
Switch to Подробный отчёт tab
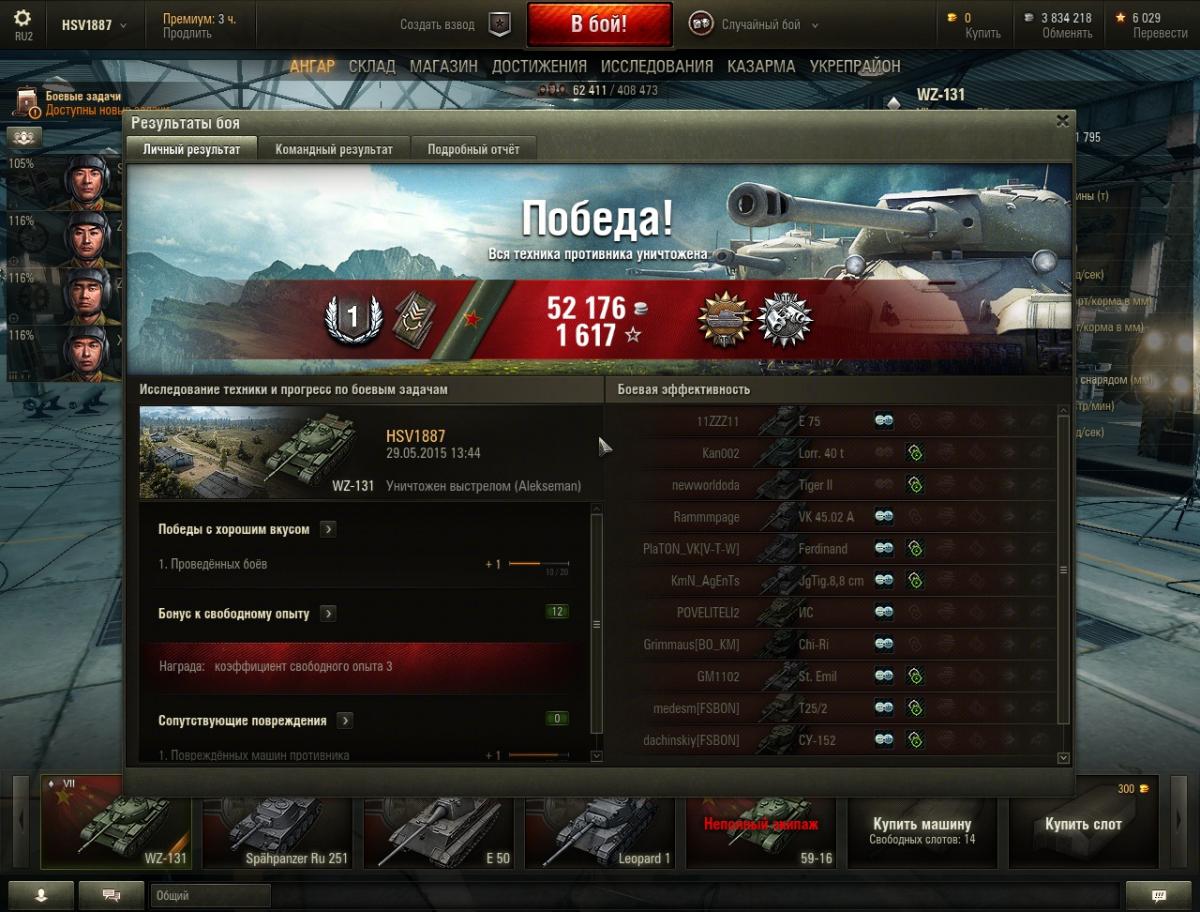(x=474, y=149)
